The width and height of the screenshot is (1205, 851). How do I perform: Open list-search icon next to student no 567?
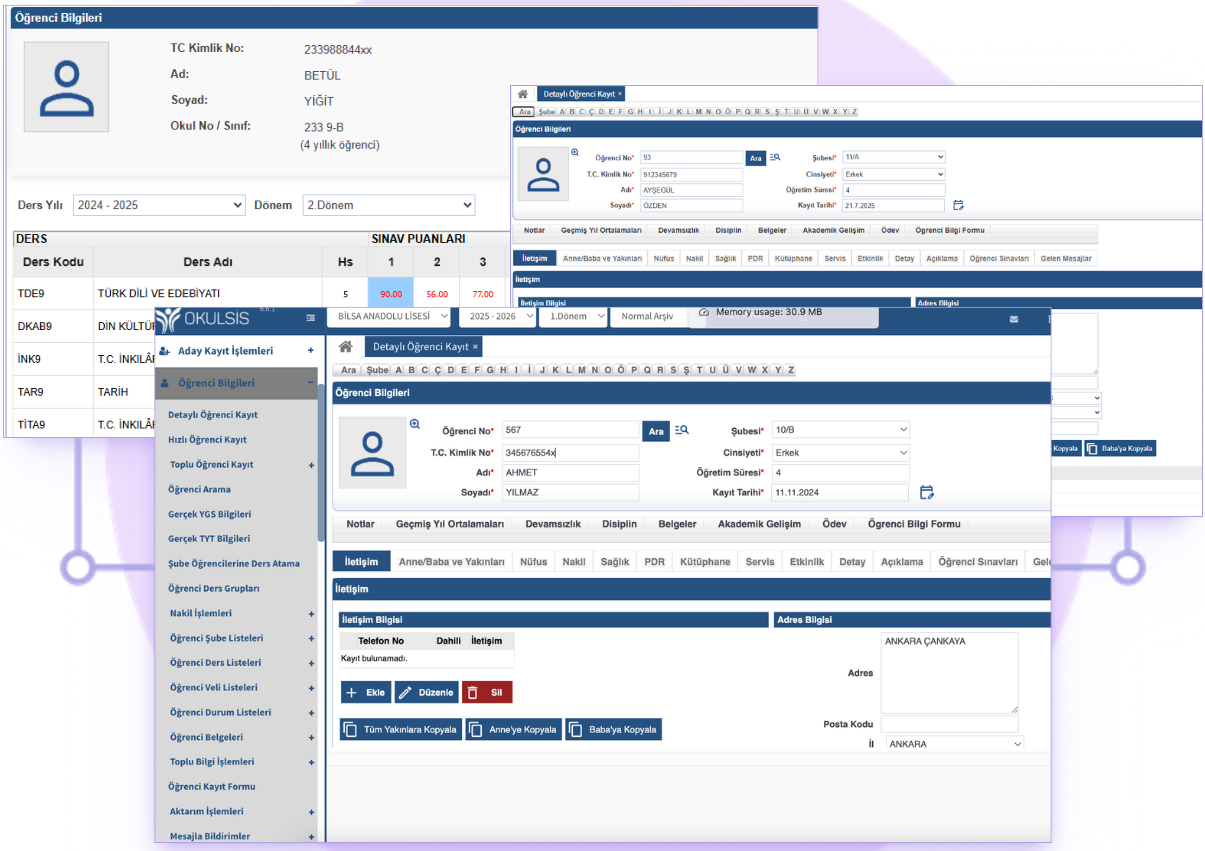[682, 430]
